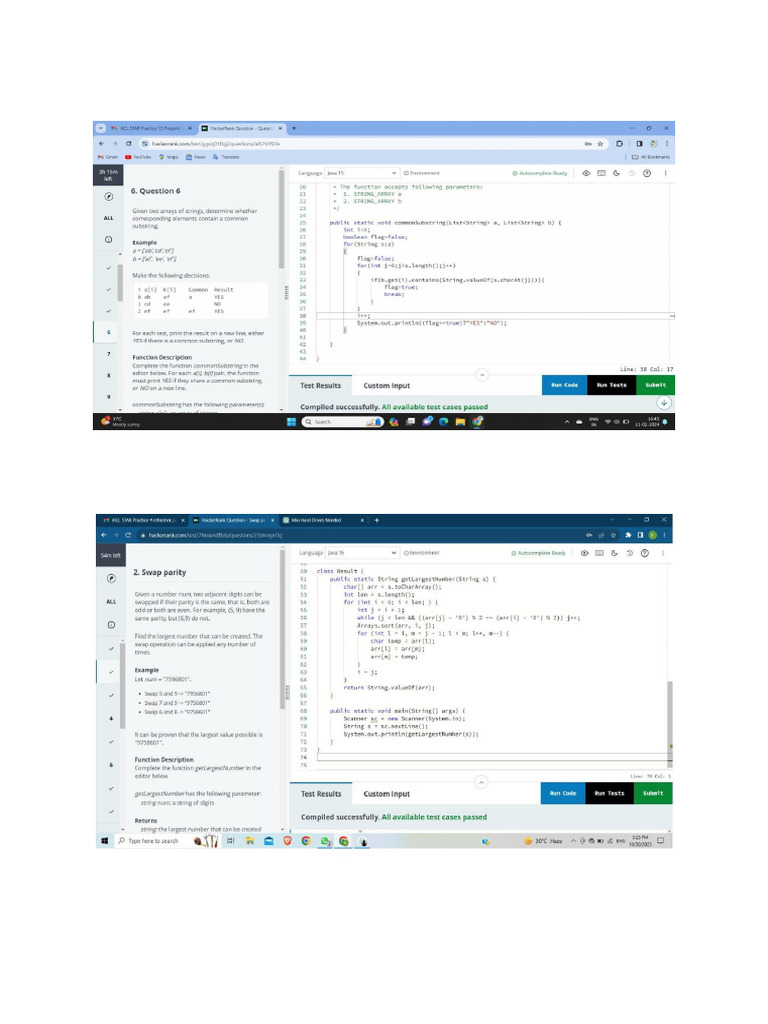Click panel divider handle in Question 6 window

pyautogui.click(x=287, y=293)
